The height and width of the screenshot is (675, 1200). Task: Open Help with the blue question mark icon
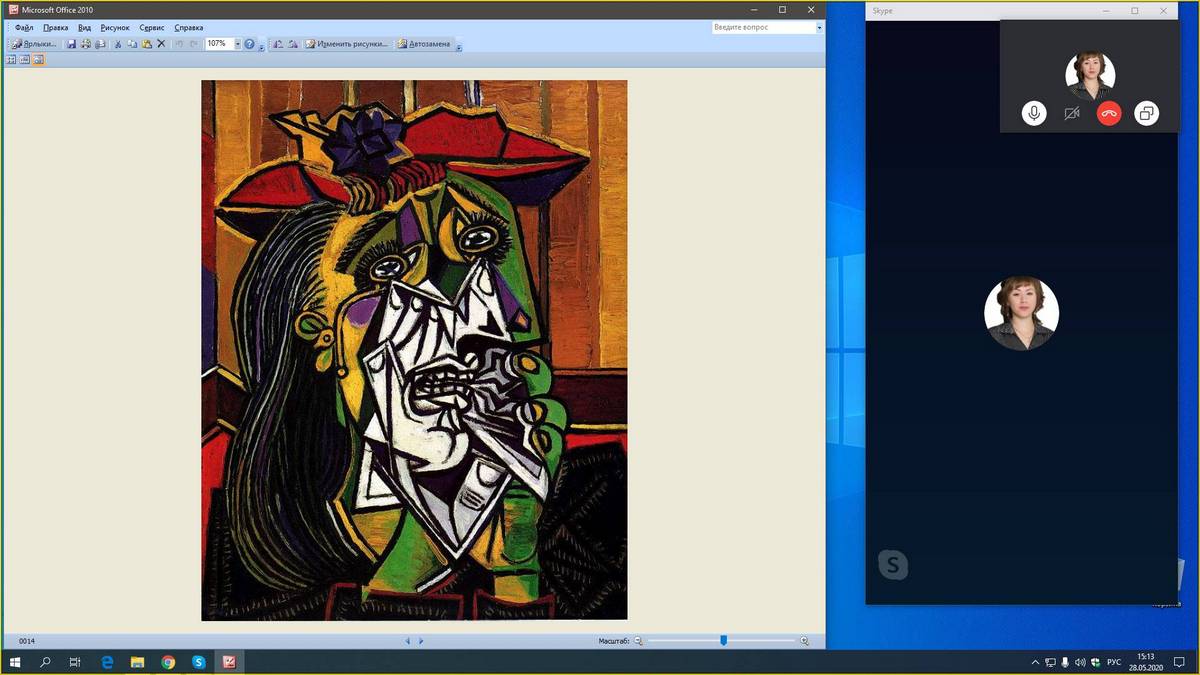coord(250,44)
